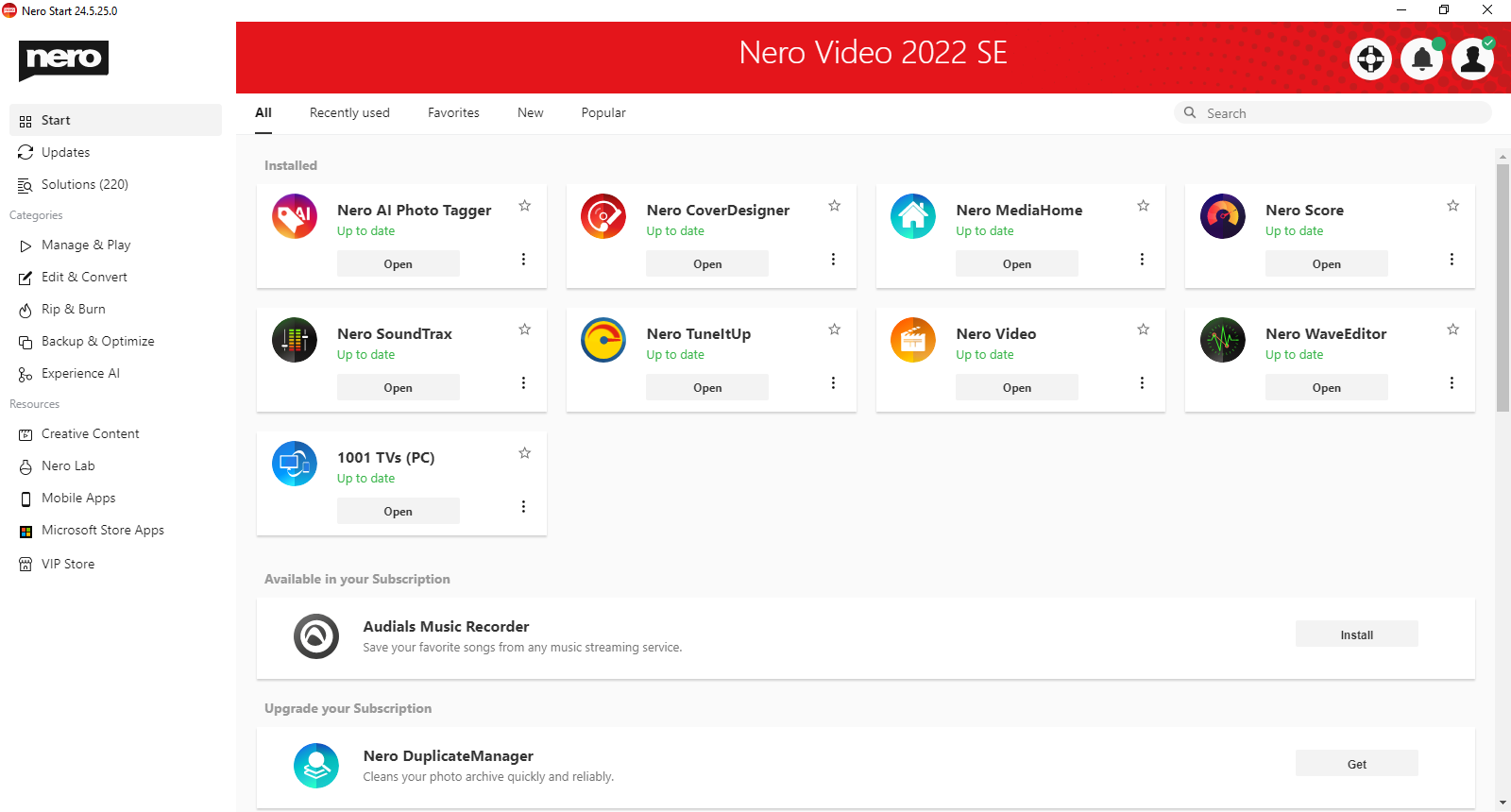Click the Audials Music Recorder icon

316,636
